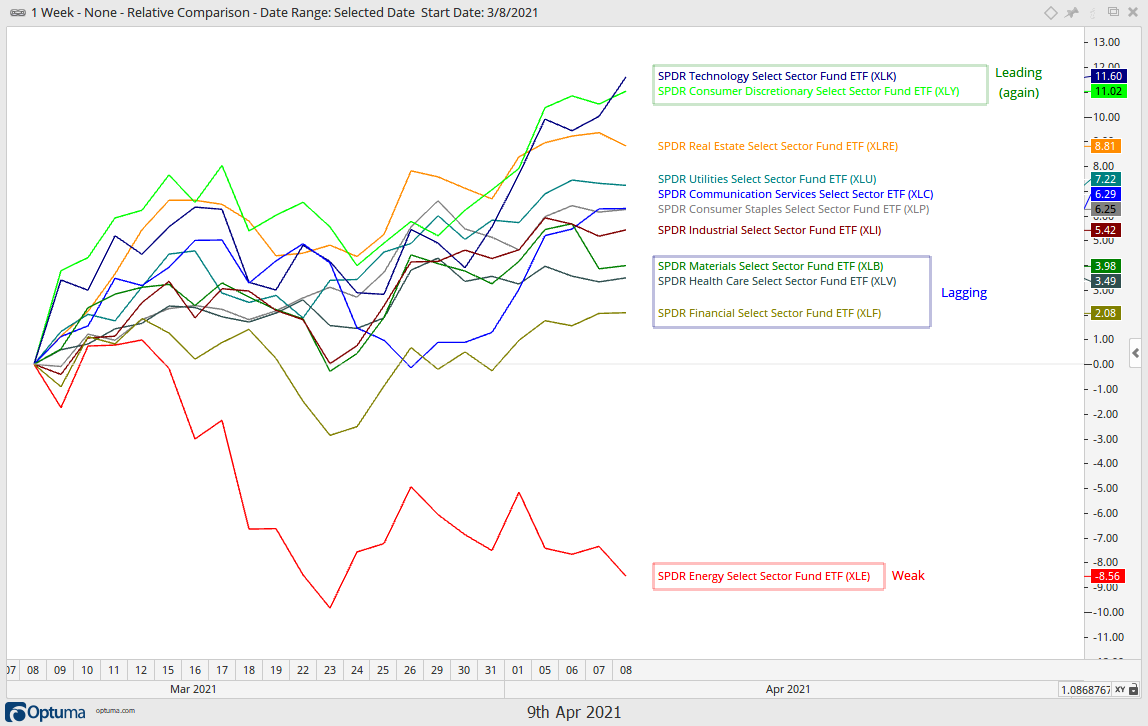Click the 0.00 level on price axis
Screen dimensions: 1148x726
click(x=1104, y=364)
